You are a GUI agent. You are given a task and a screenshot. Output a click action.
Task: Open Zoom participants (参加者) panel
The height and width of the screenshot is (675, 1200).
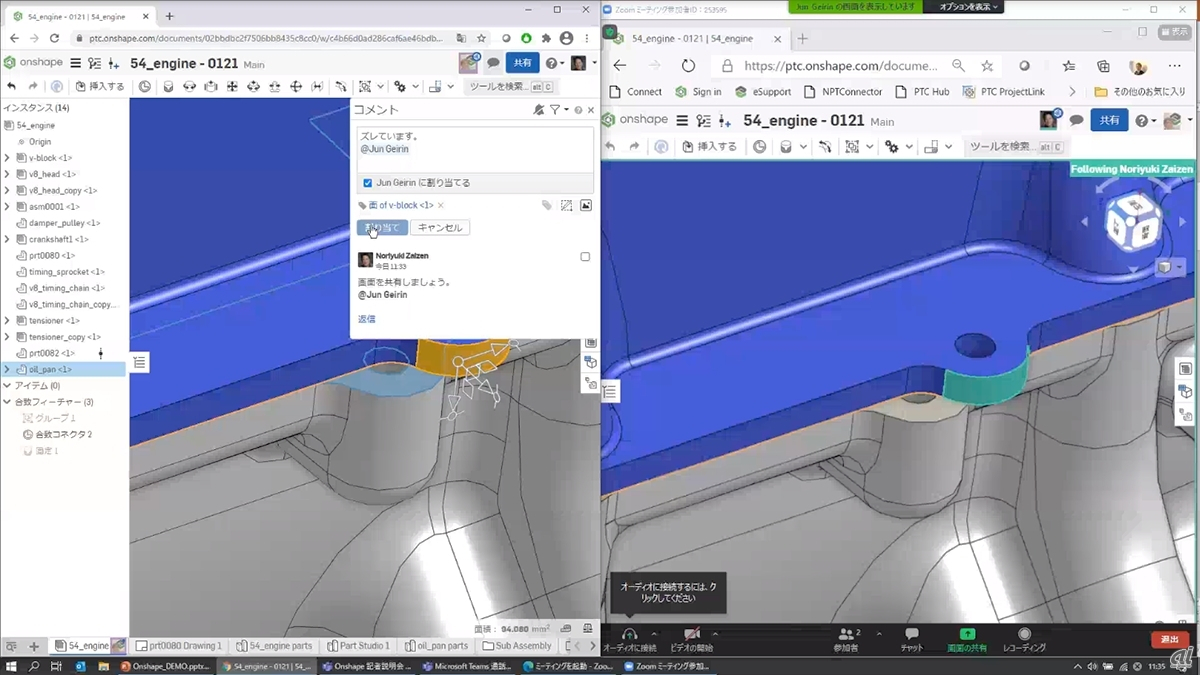pos(846,640)
